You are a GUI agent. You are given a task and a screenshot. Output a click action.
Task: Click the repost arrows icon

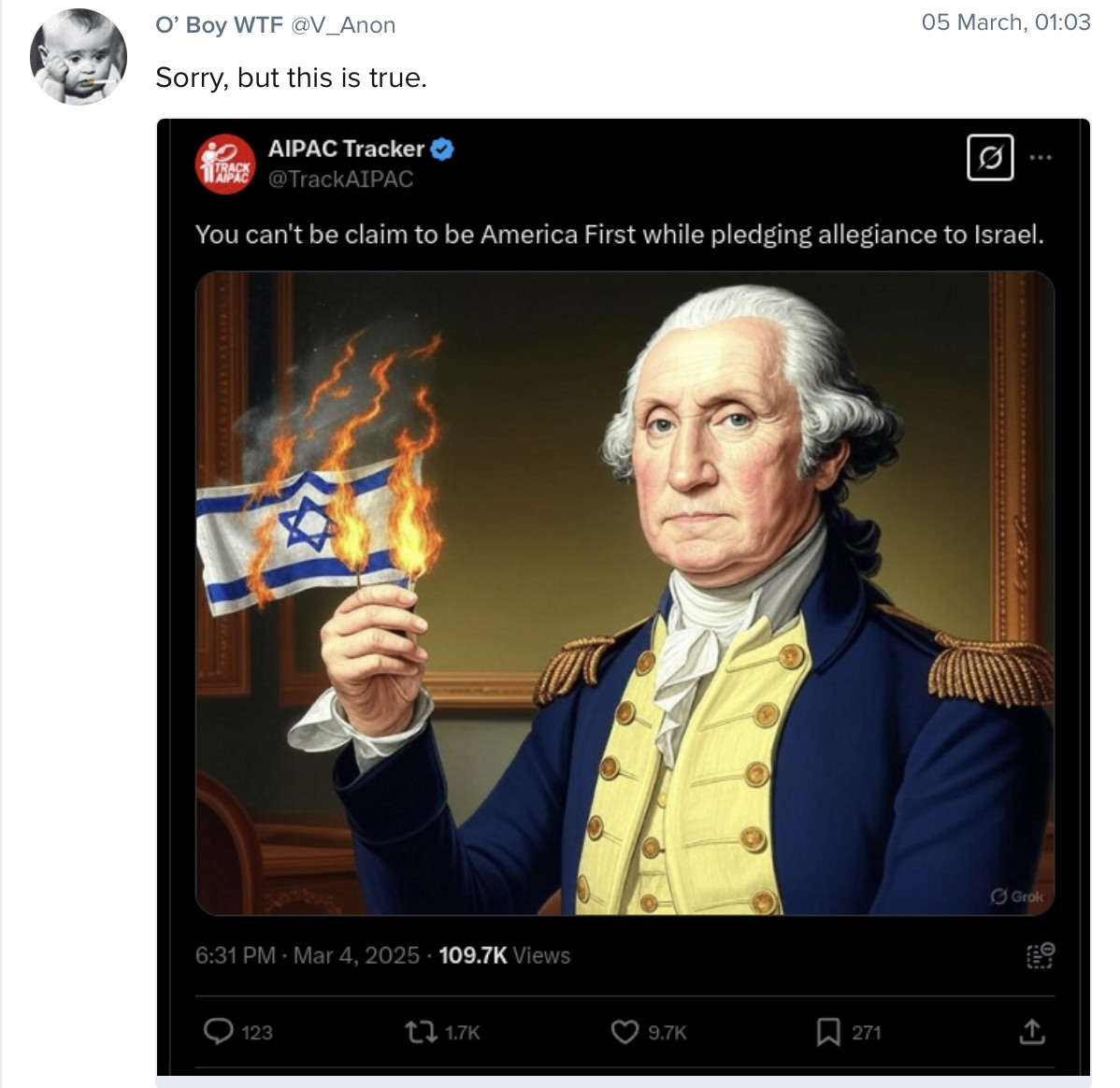pos(421,1032)
